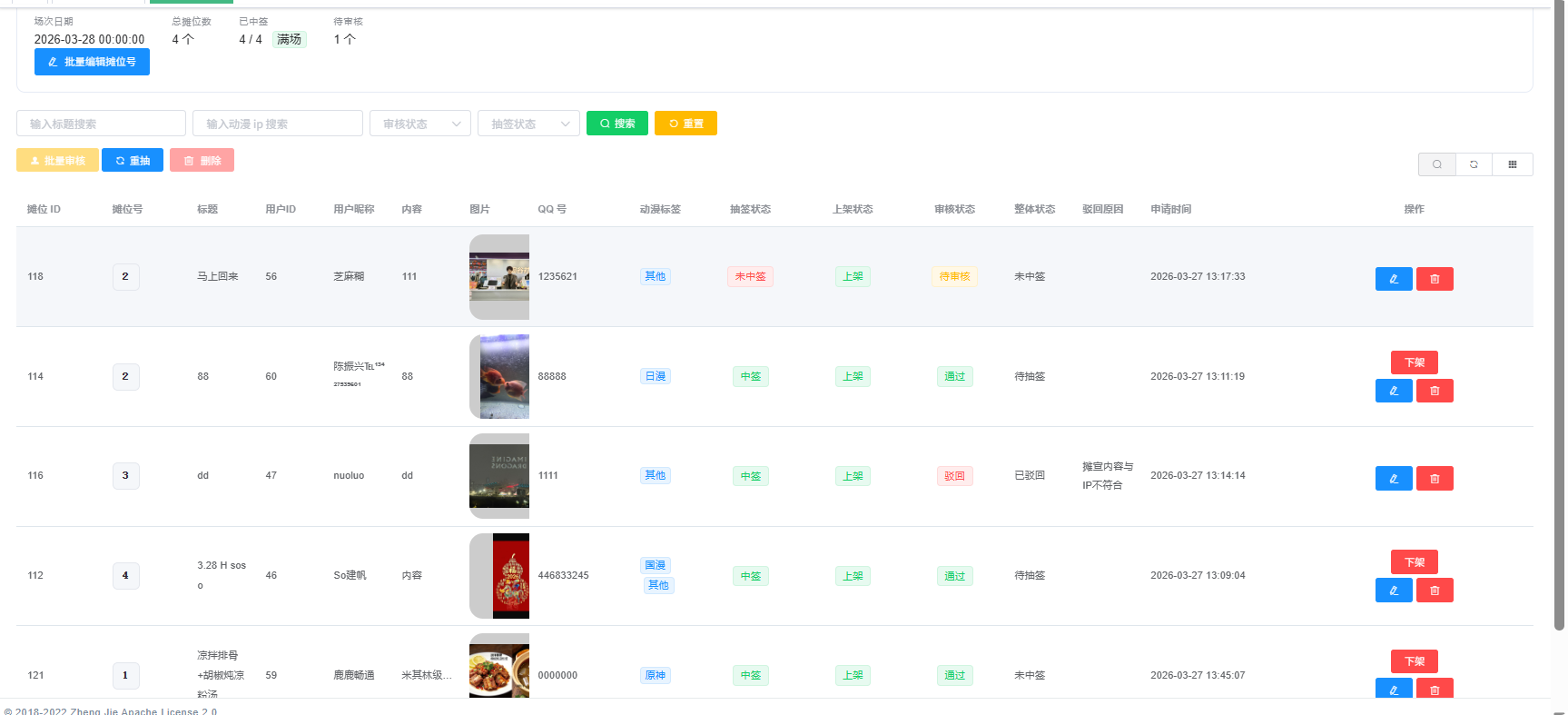Screen dimensions: 1568x715
Task: Click the blue 重抽 button
Action: (133, 161)
